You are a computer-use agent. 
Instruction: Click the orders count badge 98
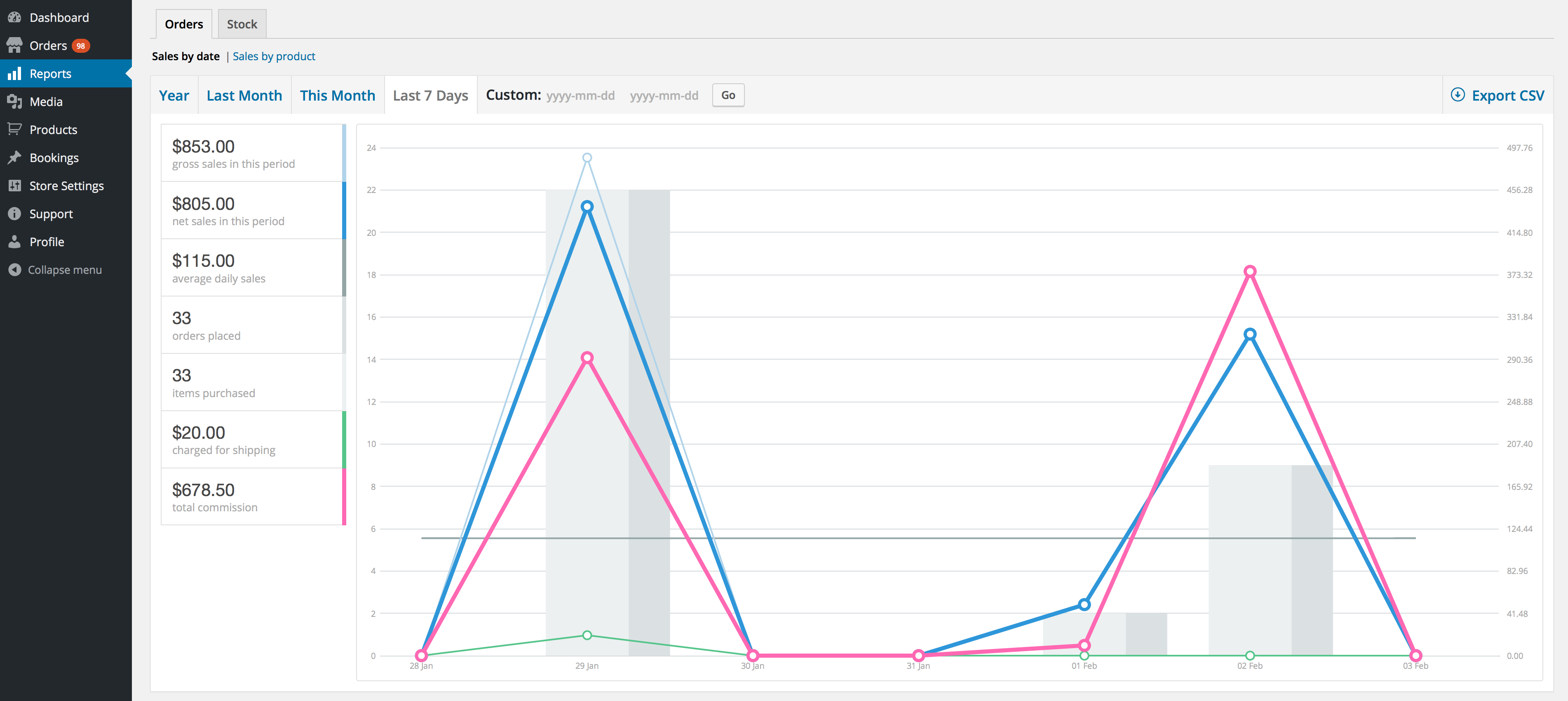(x=80, y=46)
